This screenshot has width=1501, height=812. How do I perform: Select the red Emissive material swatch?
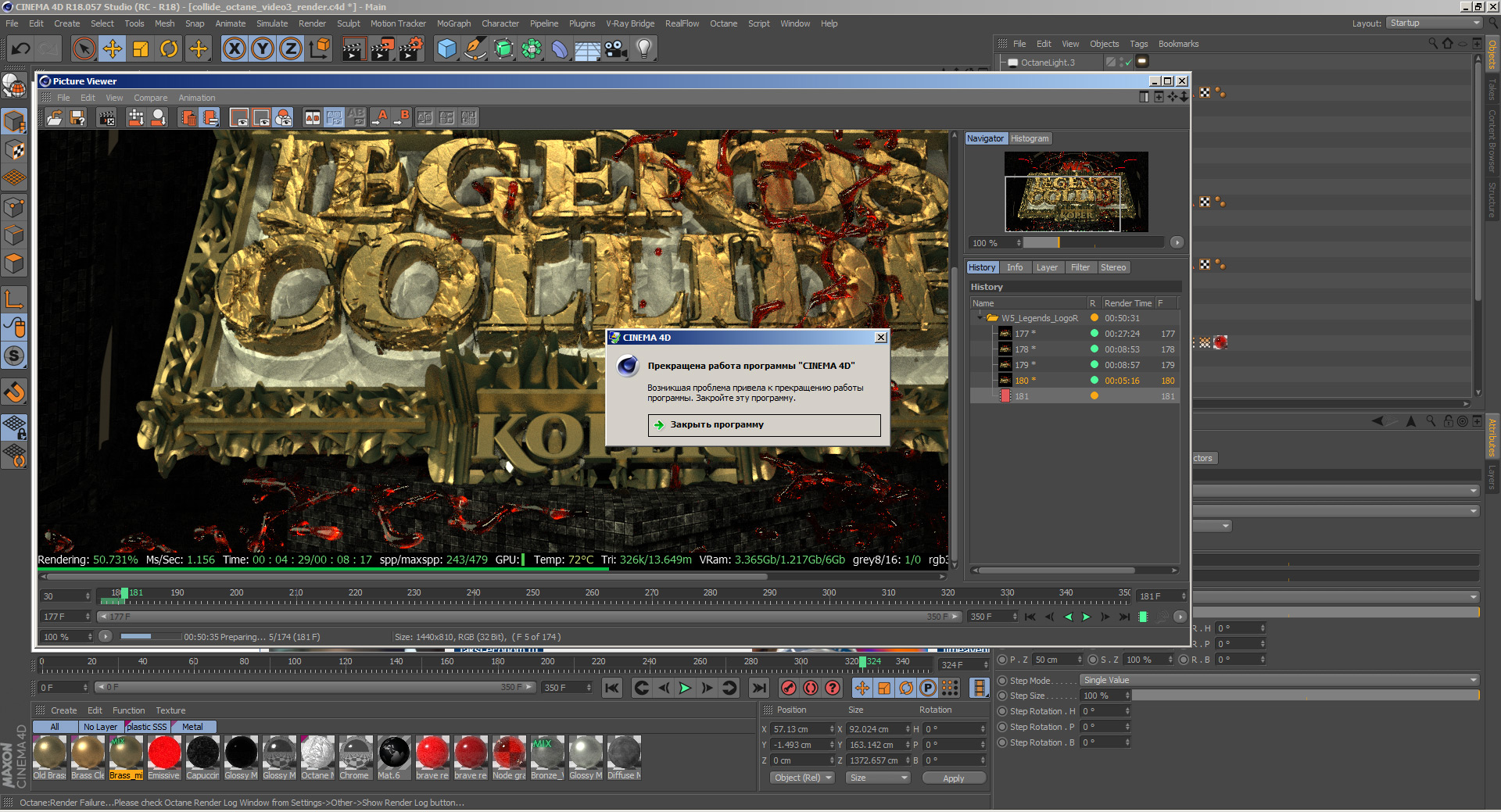point(164,757)
